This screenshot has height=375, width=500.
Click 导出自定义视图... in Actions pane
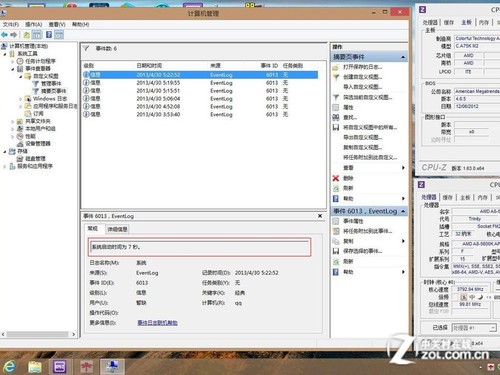coord(363,137)
